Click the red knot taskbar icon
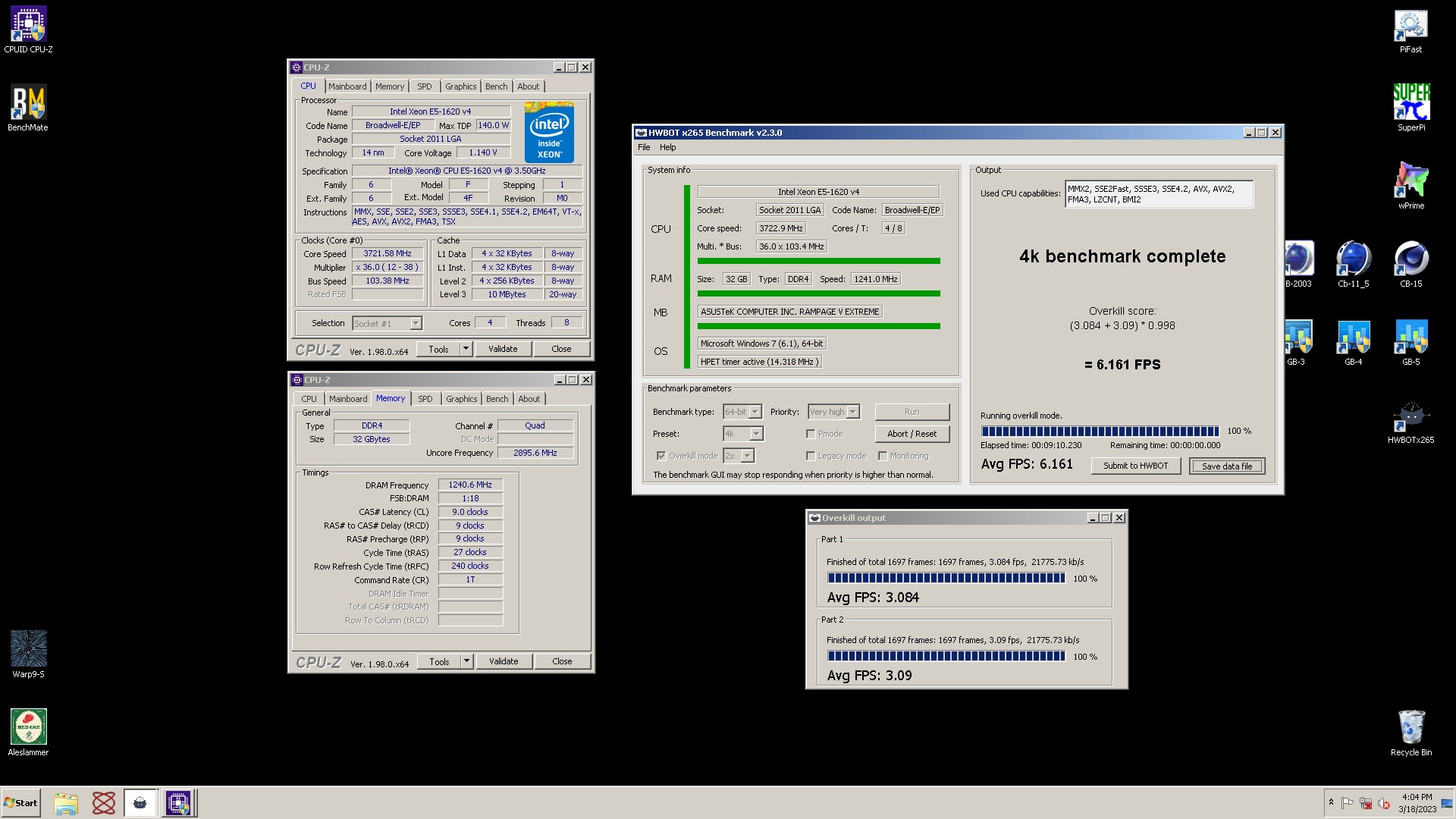 103,803
